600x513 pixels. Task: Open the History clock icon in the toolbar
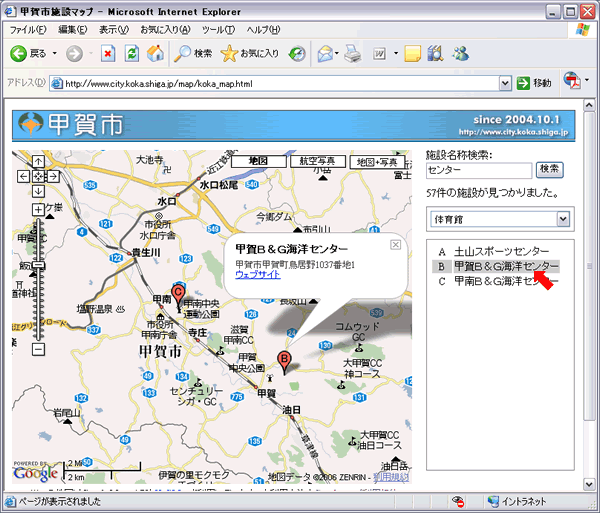point(297,54)
